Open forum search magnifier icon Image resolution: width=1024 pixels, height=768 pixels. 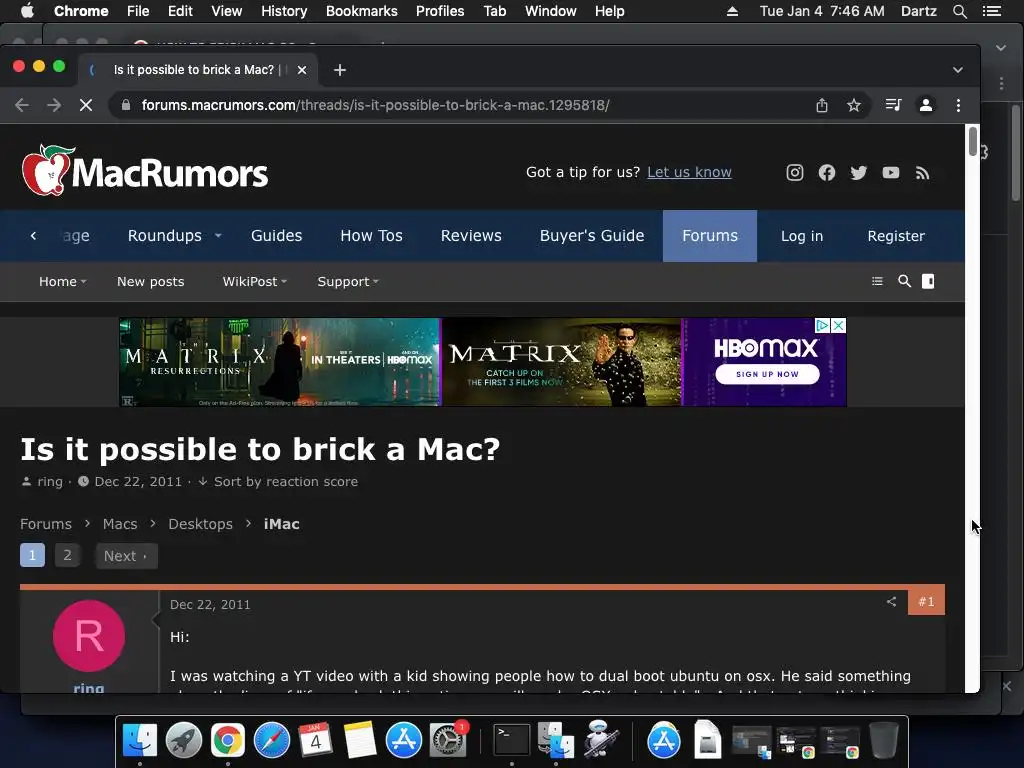904,281
